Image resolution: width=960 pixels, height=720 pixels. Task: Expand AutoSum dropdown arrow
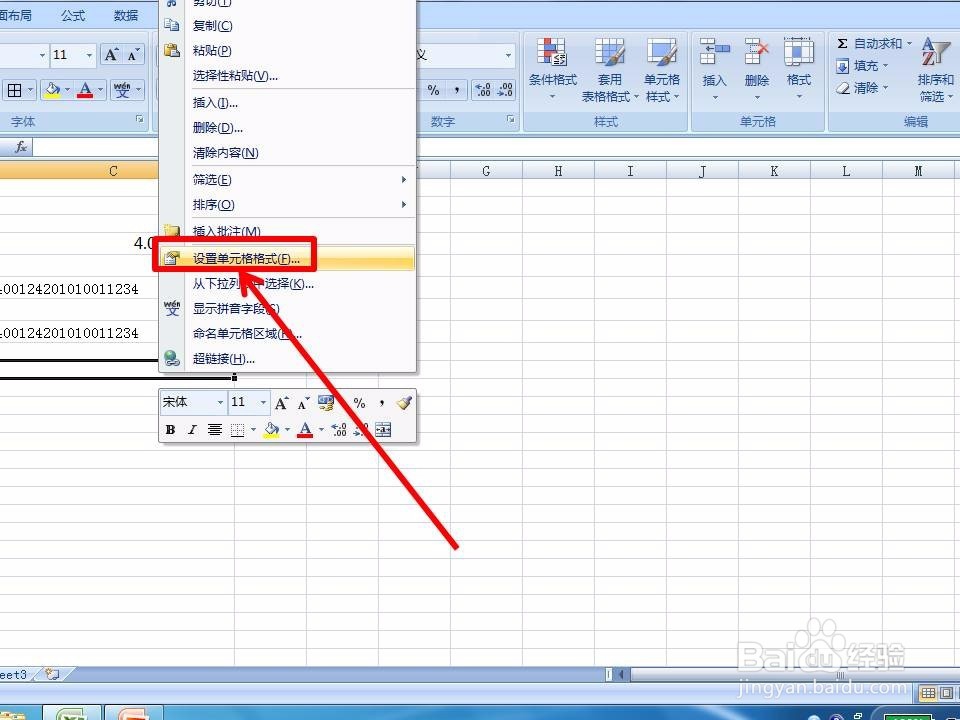909,43
